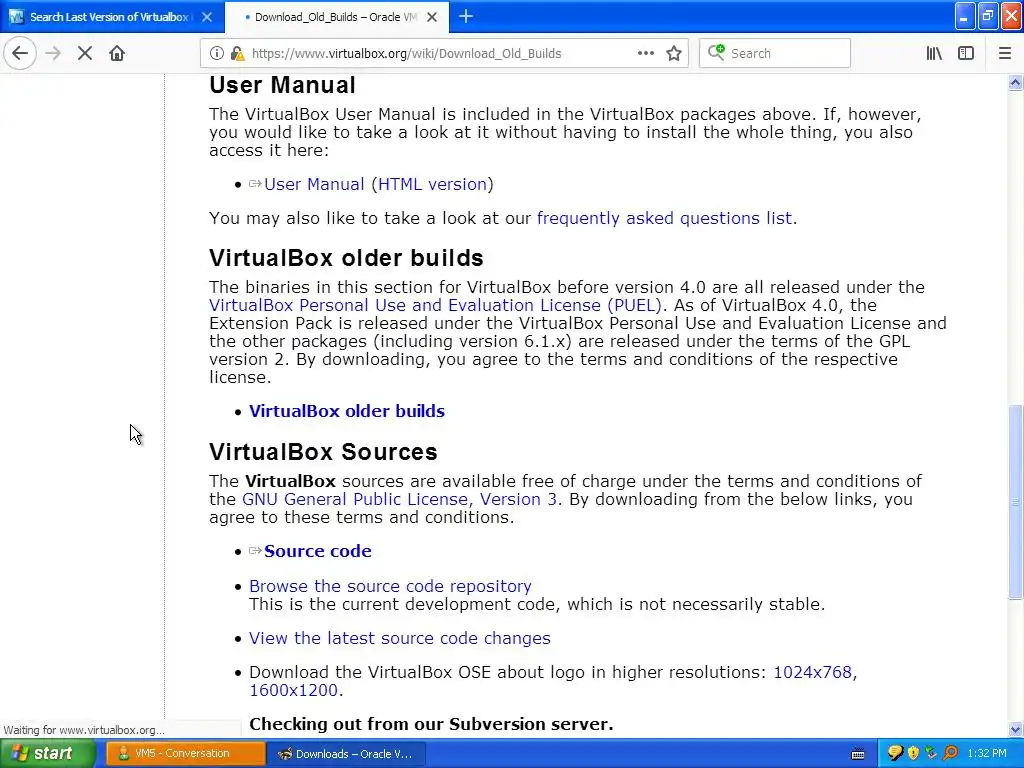
Task: Click the system clock 1:32 PM
Action: click(987, 754)
